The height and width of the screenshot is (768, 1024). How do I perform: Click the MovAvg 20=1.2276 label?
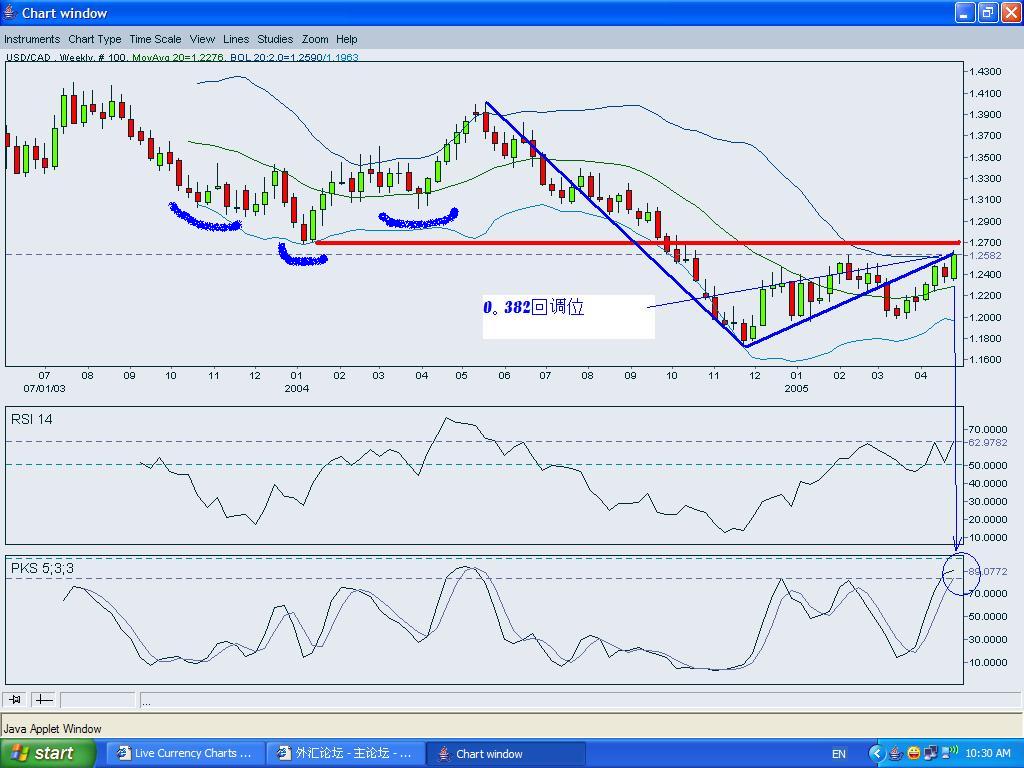point(178,57)
